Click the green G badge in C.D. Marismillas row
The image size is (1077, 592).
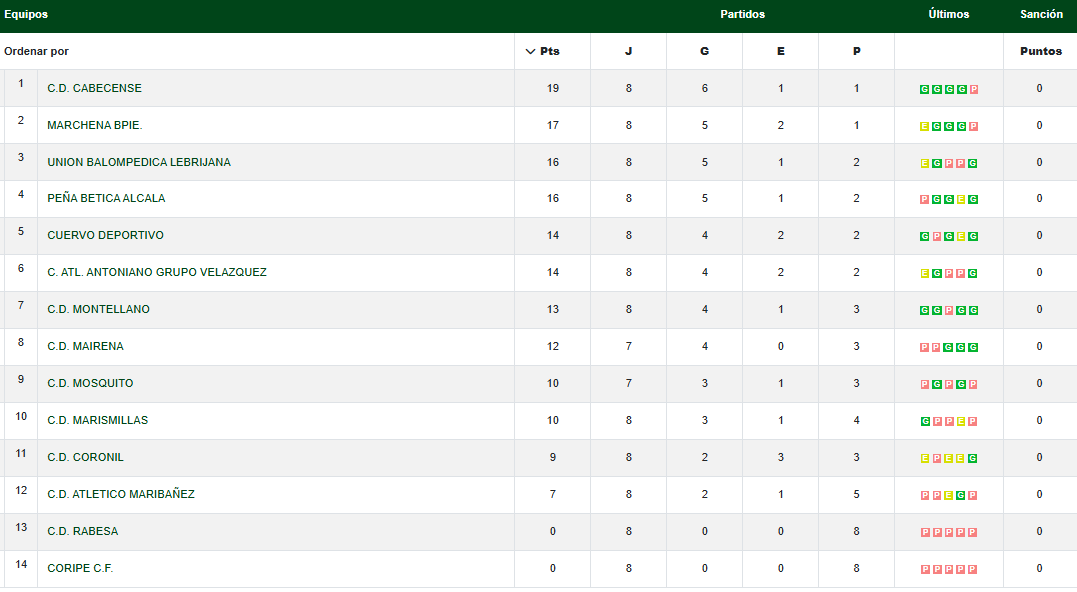[x=925, y=422]
